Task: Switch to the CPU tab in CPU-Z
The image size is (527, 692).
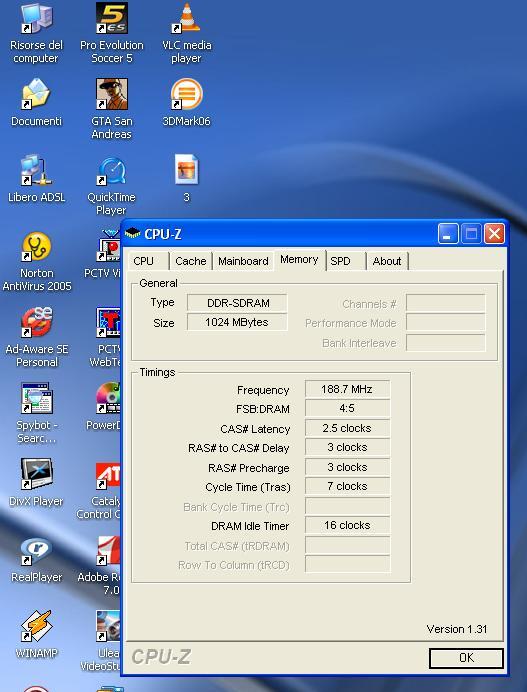Action: (148, 261)
